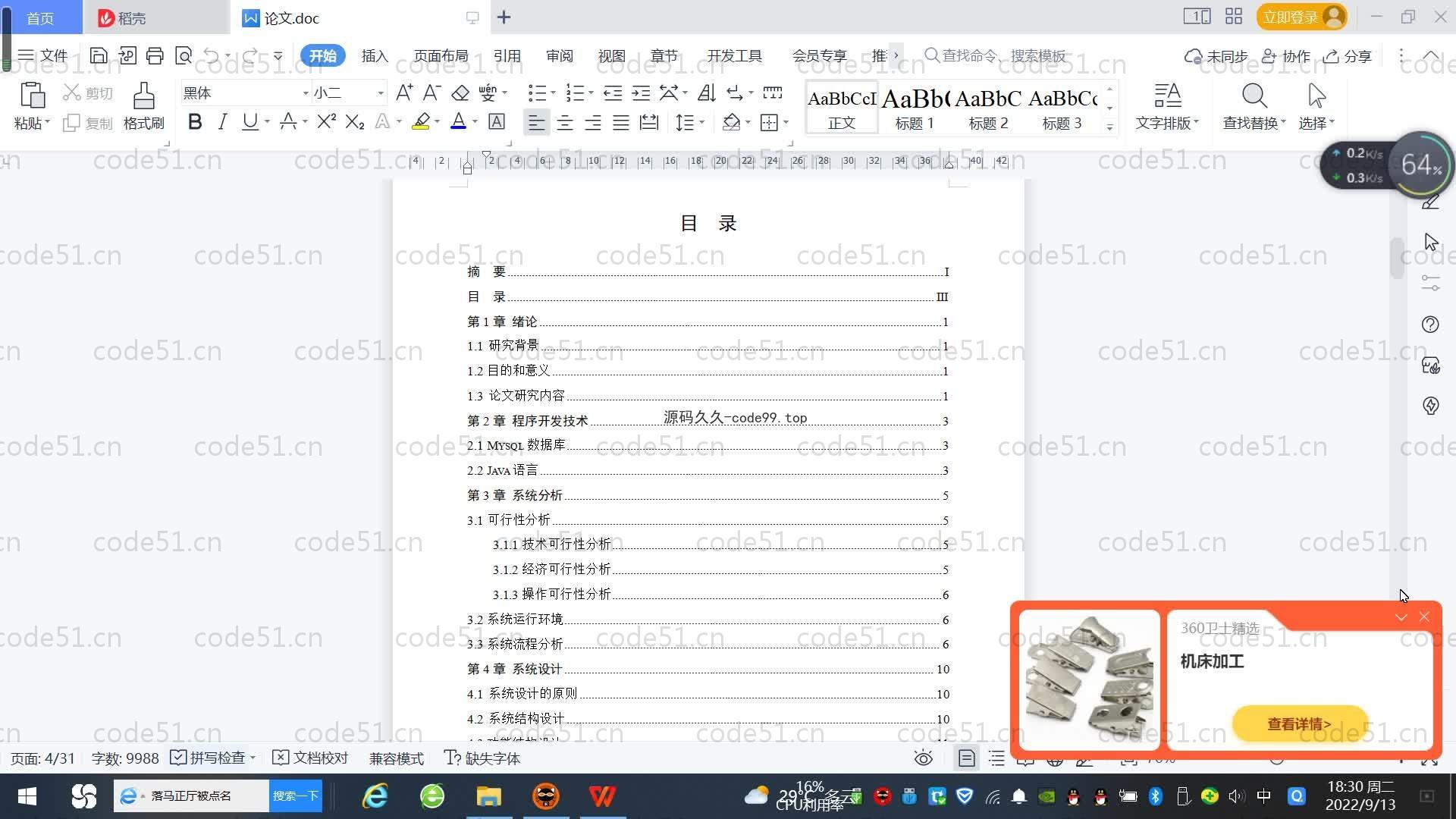Click Increase indent icon
Screen dimensions: 1456x819
(x=641, y=93)
